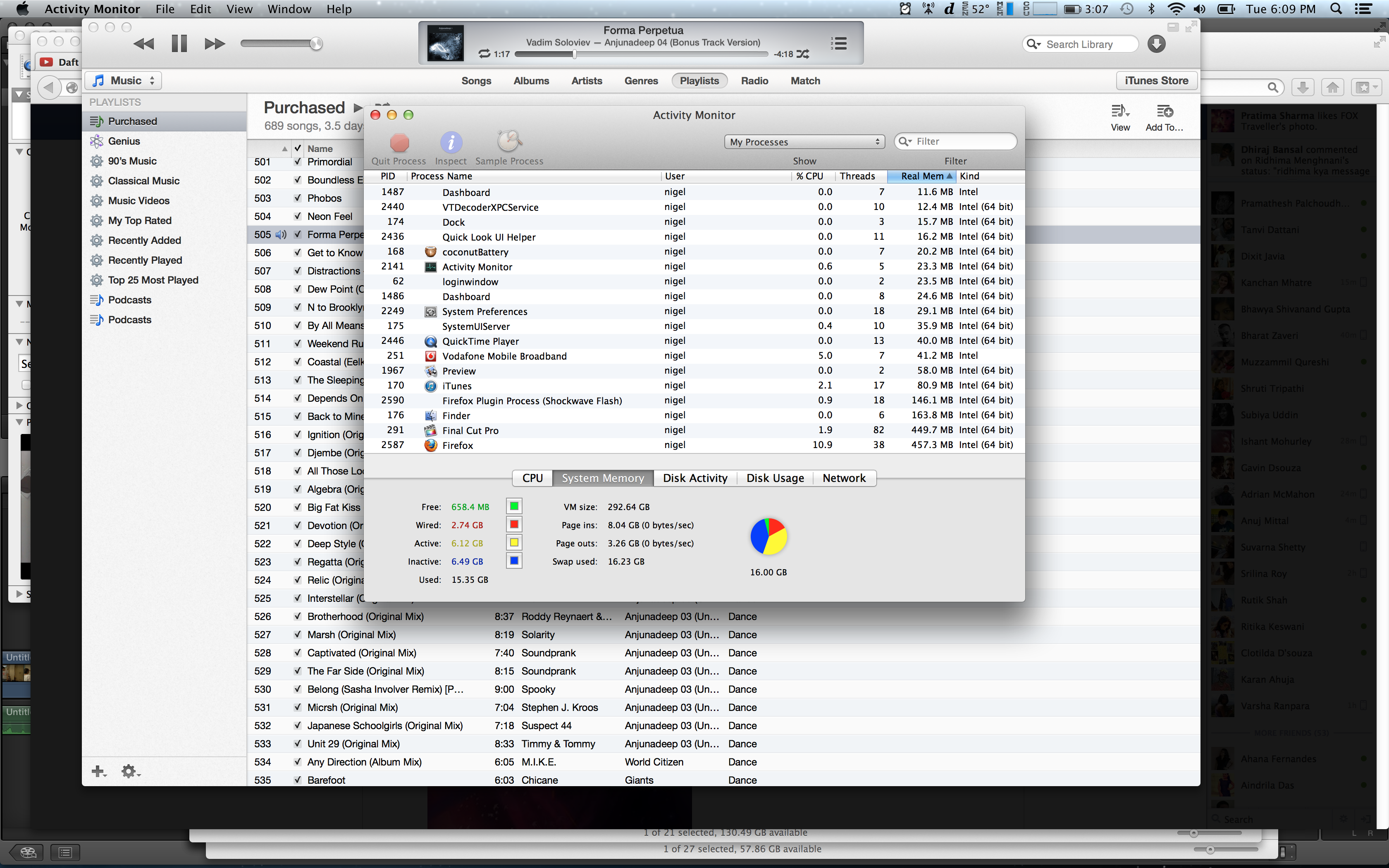The width and height of the screenshot is (1389, 868).
Task: Switch to the Disk Activity tab
Action: point(695,478)
